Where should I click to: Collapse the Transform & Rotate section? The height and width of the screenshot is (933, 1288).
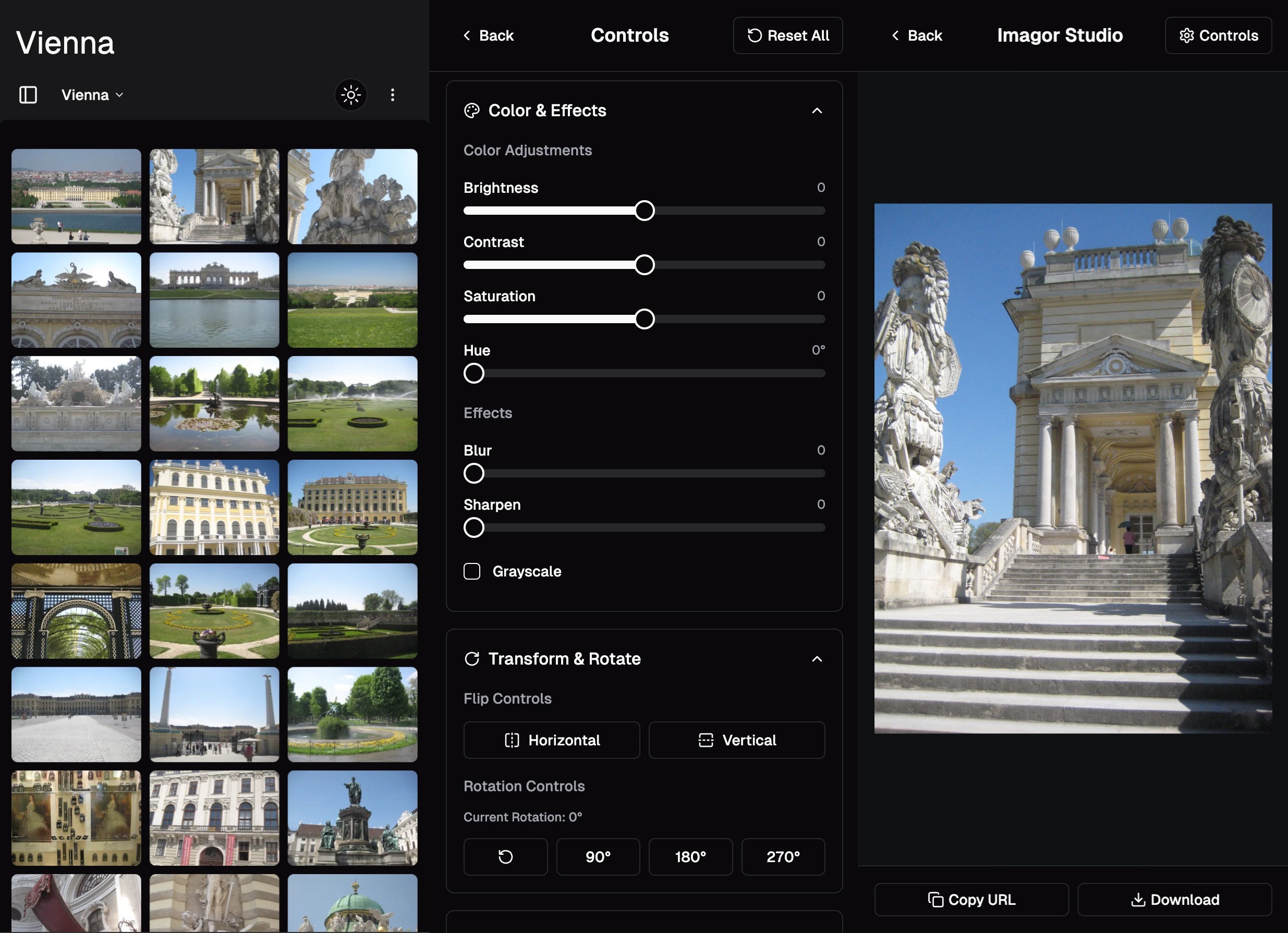tap(817, 659)
